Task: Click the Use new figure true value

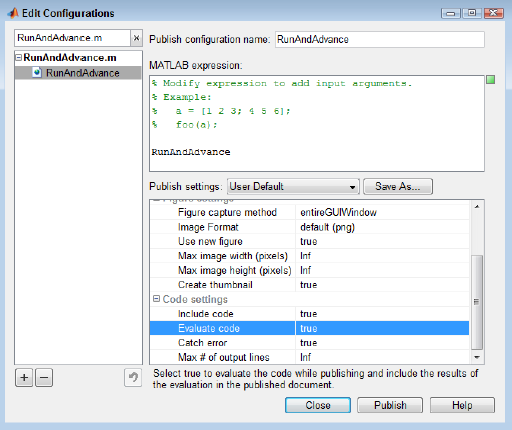Action: click(309, 241)
